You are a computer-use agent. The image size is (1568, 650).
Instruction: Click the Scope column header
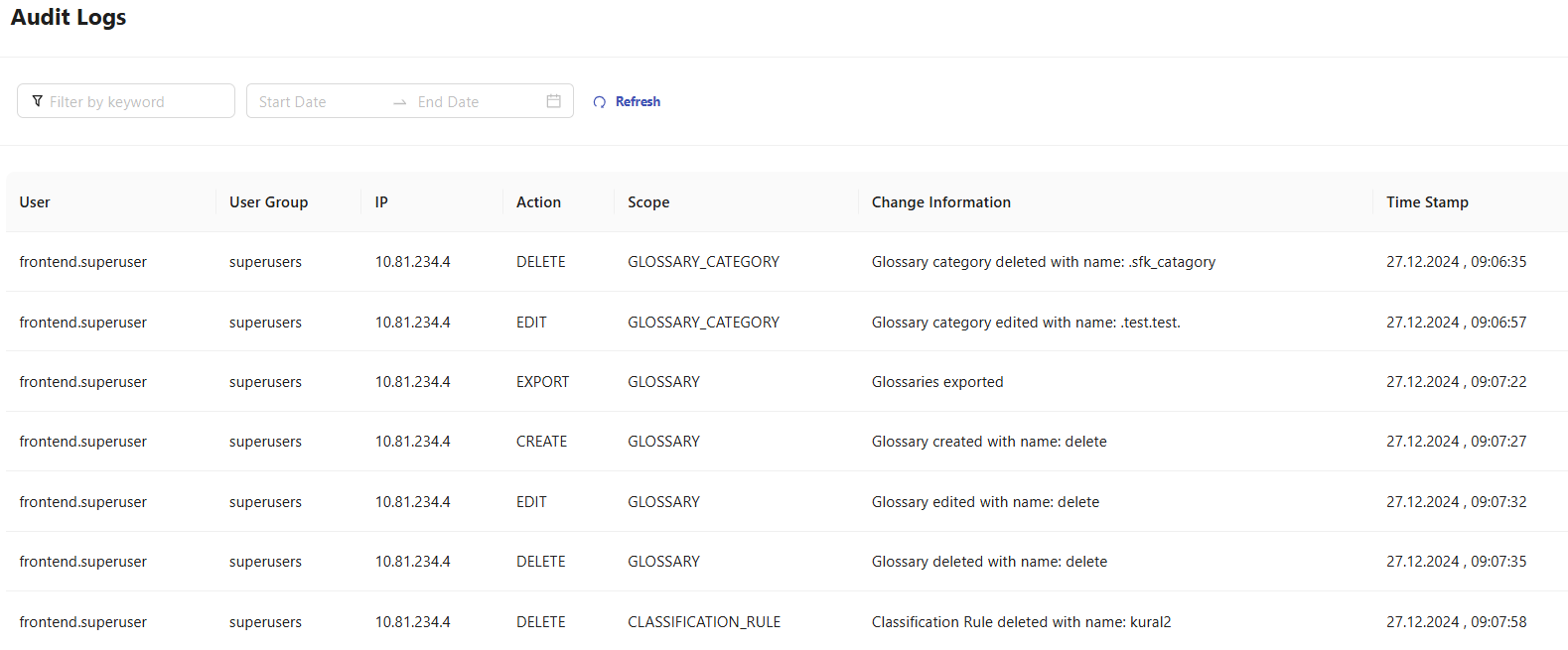pos(648,202)
